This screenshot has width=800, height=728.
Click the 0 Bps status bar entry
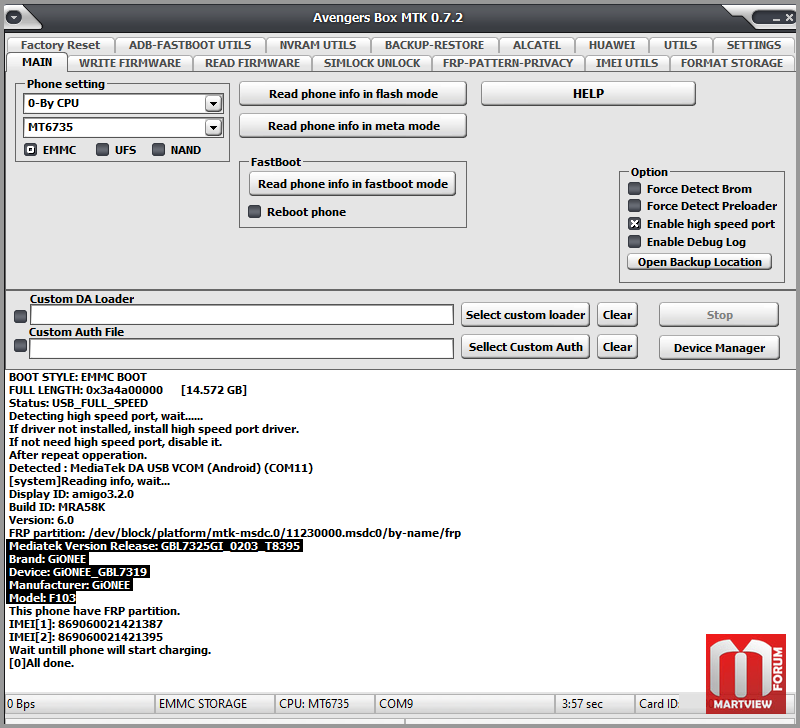[80, 704]
